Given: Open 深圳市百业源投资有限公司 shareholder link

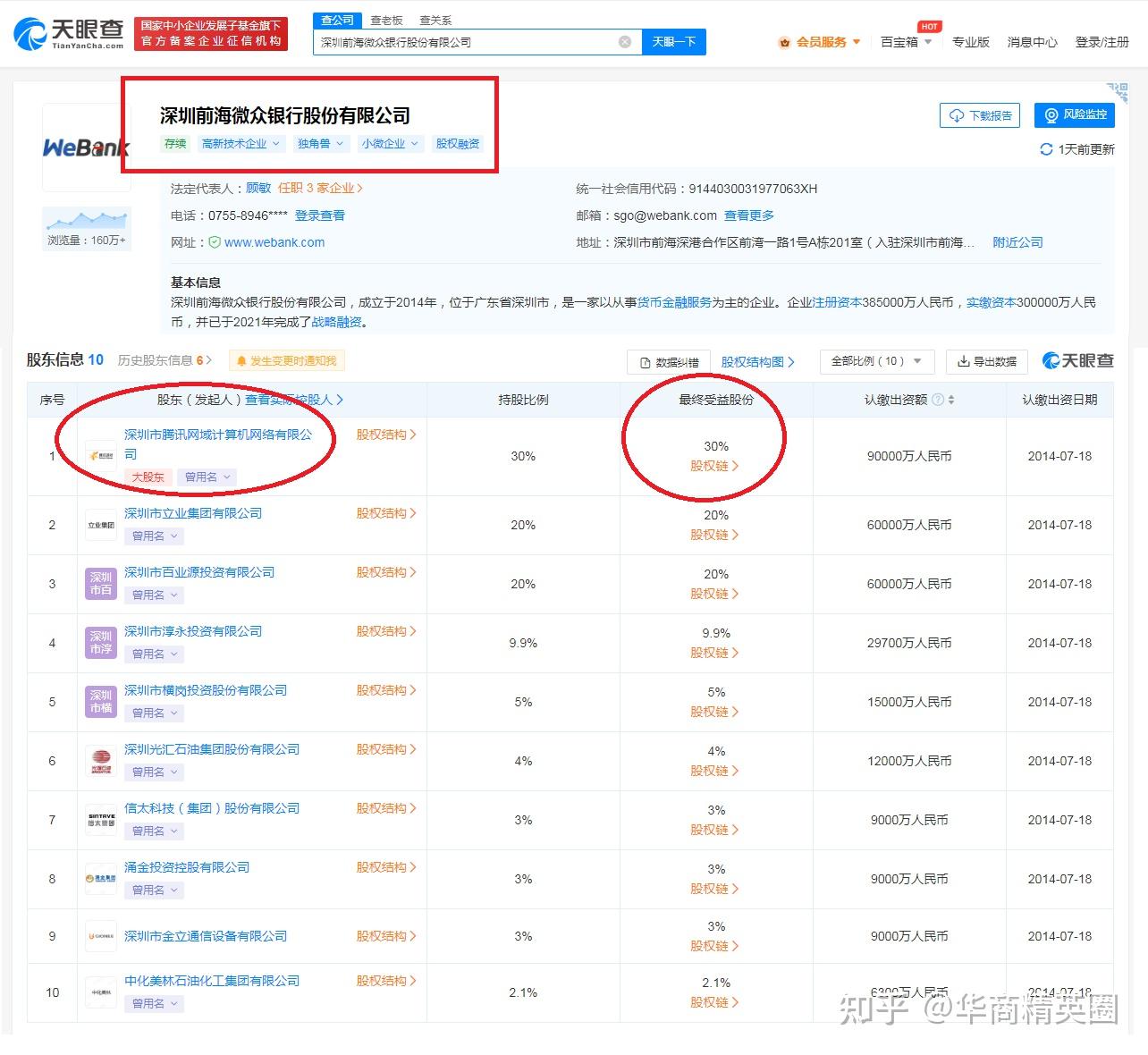Looking at the screenshot, I should coord(199,572).
